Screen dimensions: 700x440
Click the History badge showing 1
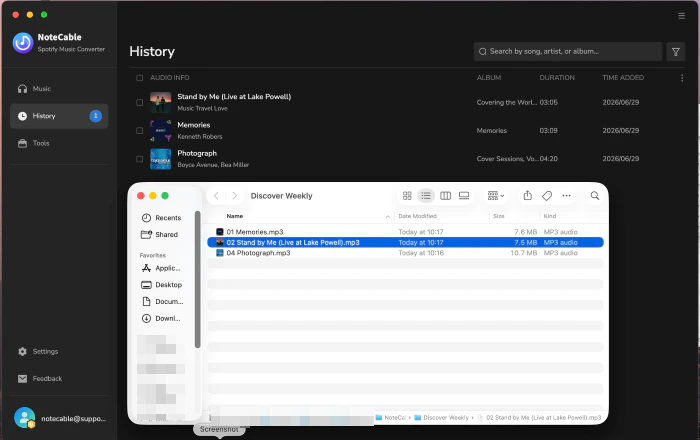pos(96,116)
